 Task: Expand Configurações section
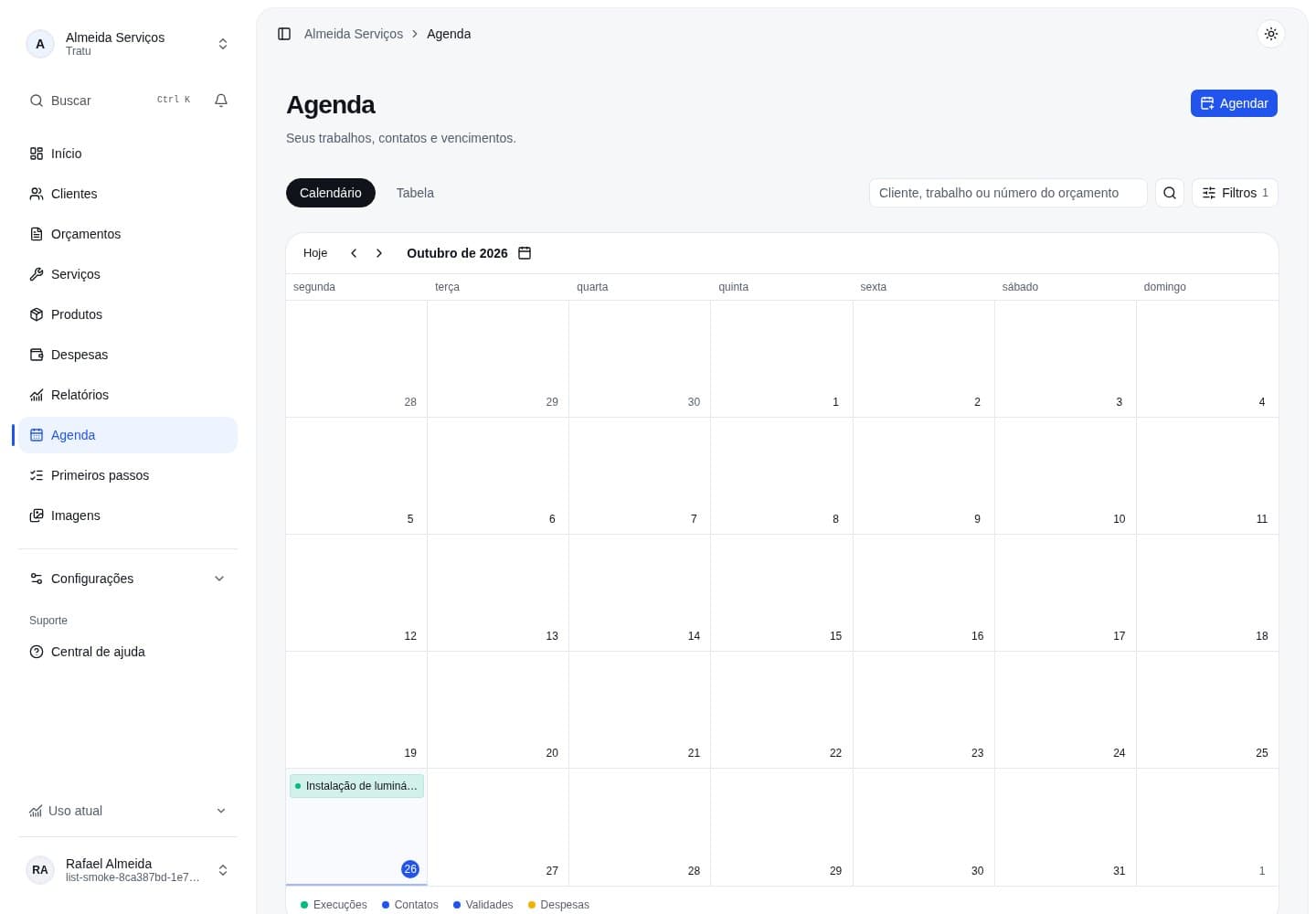coord(128,579)
